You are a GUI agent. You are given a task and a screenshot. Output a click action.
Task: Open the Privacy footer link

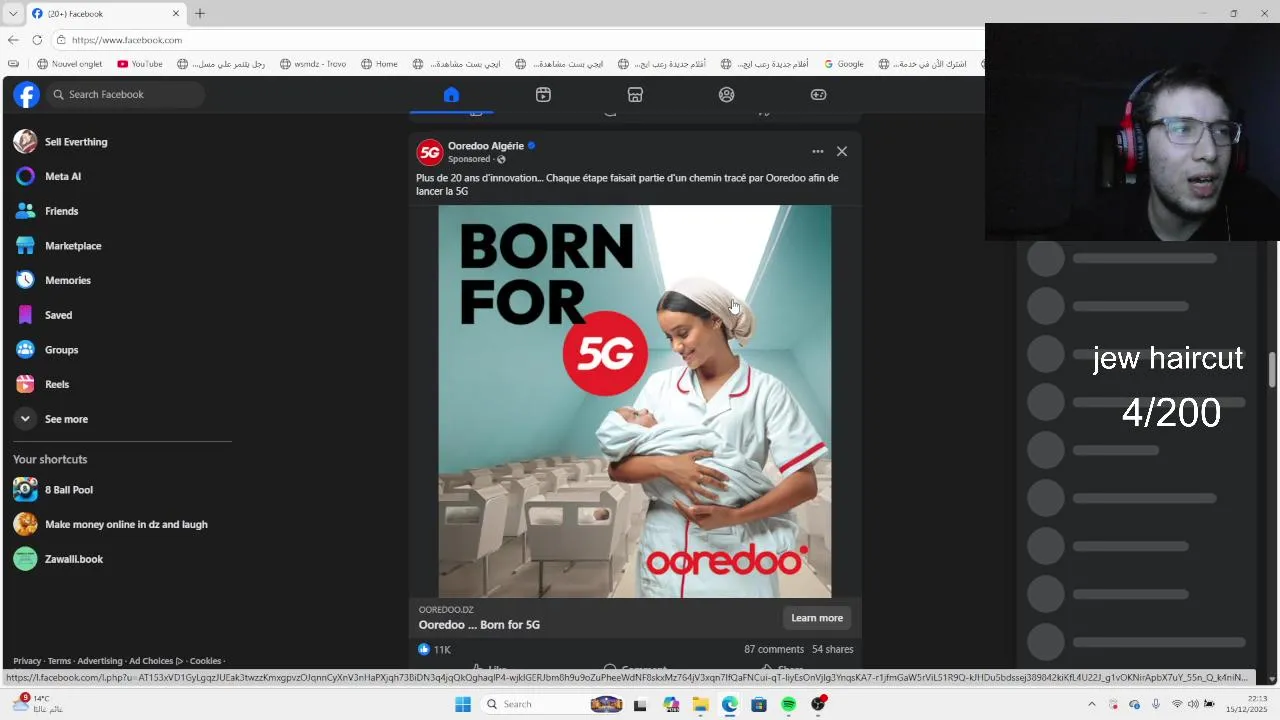pyautogui.click(x=27, y=661)
